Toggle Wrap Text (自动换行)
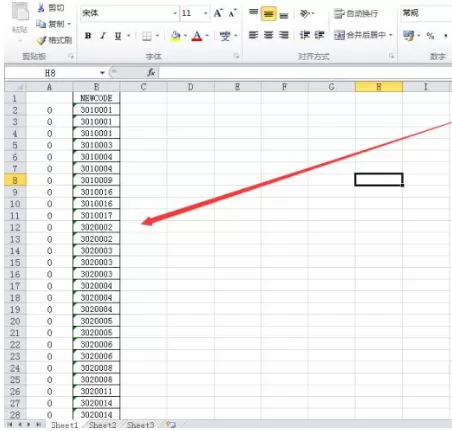Viewport: 452px width, 431px height. click(356, 14)
